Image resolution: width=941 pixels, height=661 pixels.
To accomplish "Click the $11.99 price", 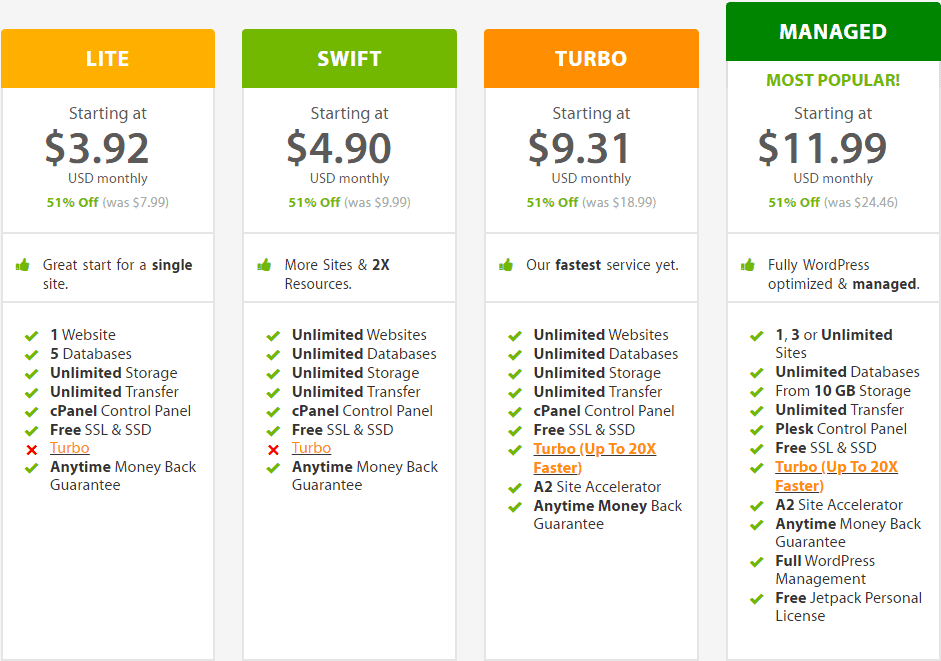I will [822, 148].
